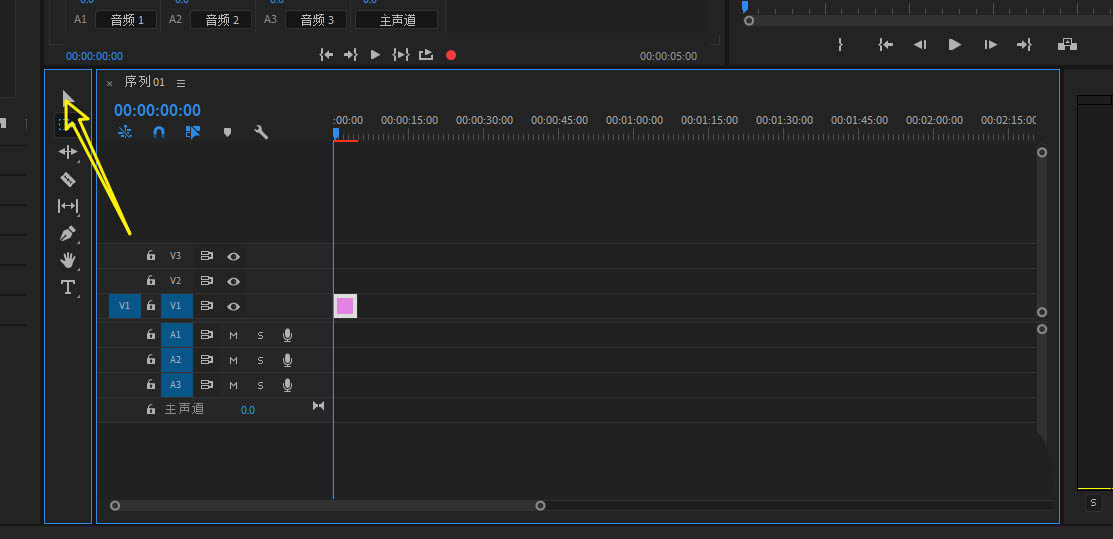Toggle the V1 source patch button
The image size is (1113, 539).
pos(125,306)
